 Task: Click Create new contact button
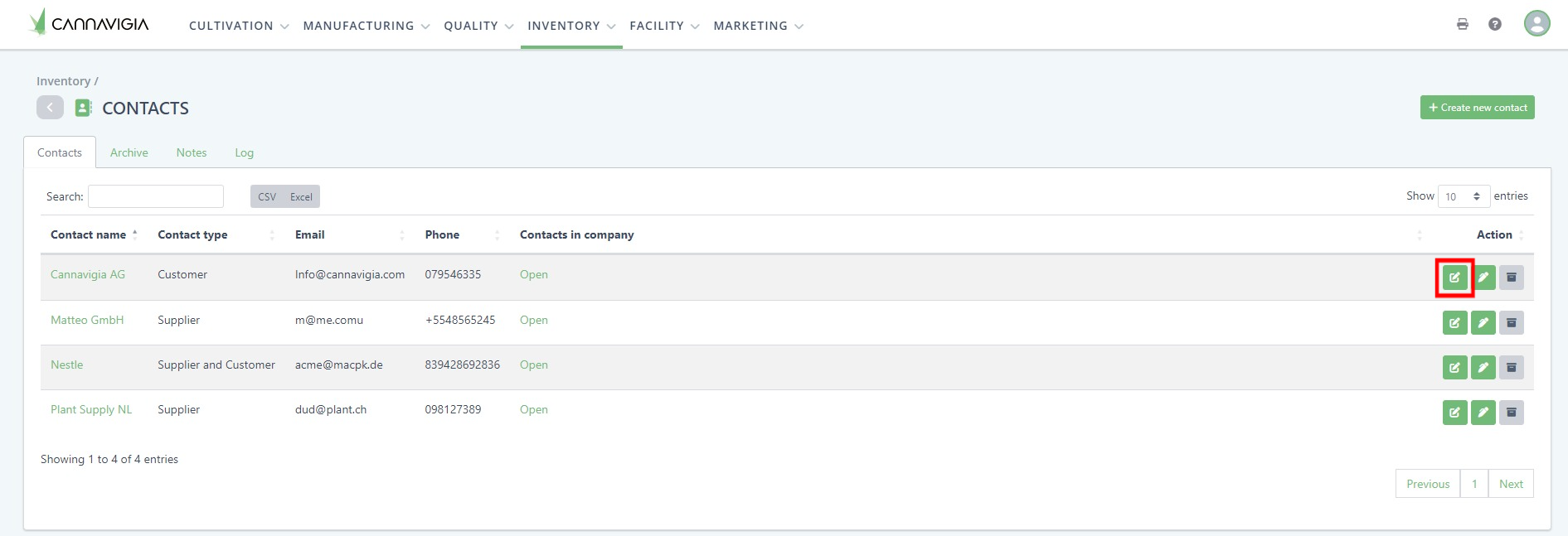point(1477,108)
